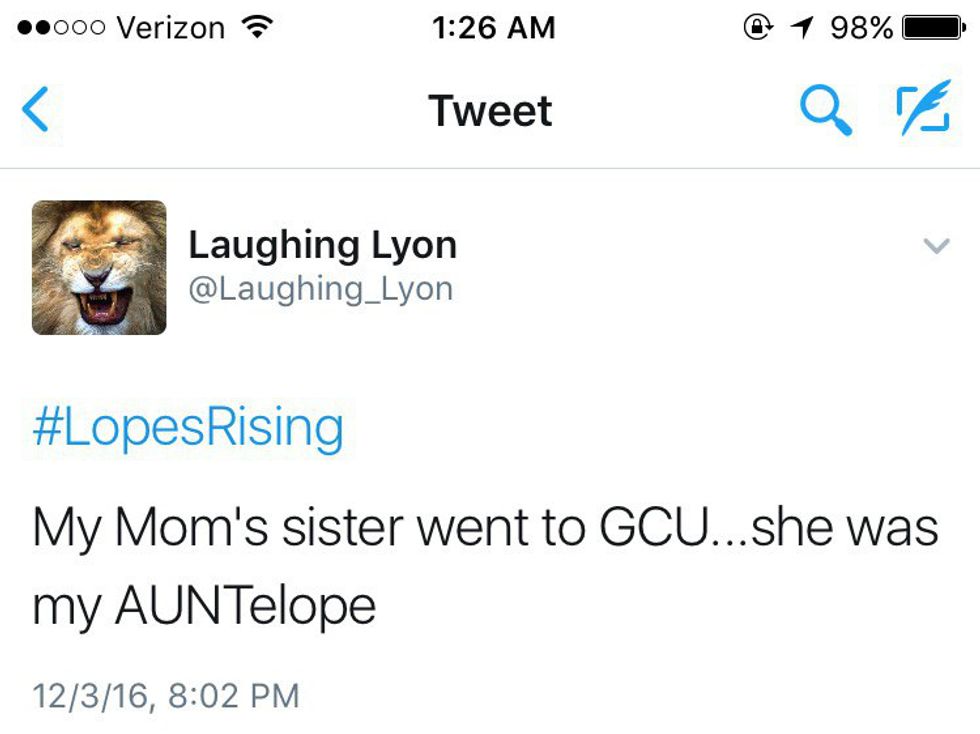
Task: Open search with the magnifying glass icon
Action: pos(826,110)
